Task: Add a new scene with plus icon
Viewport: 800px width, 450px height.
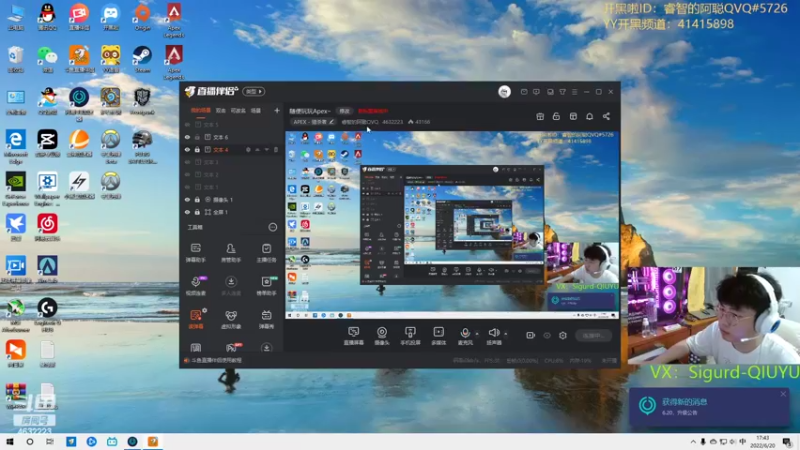Action: [277, 110]
